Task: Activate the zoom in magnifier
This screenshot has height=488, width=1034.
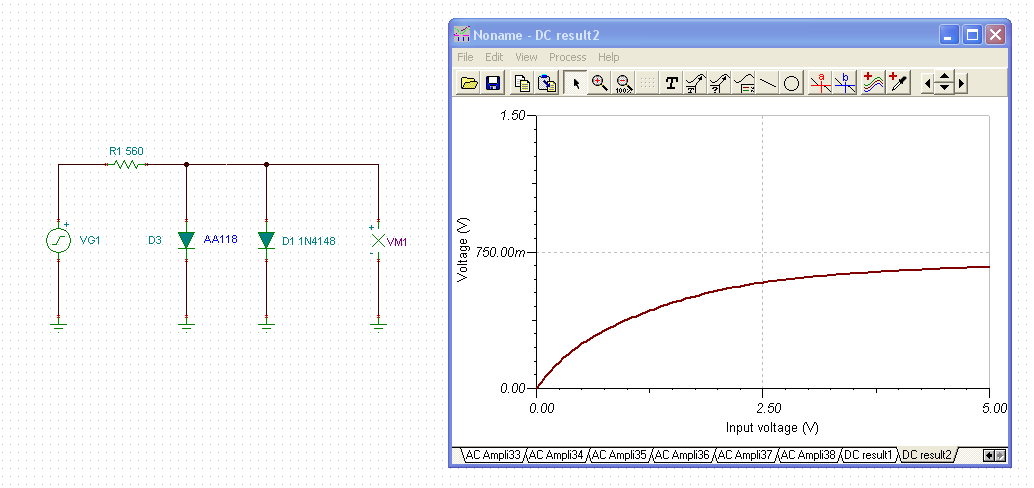Action: [599, 83]
